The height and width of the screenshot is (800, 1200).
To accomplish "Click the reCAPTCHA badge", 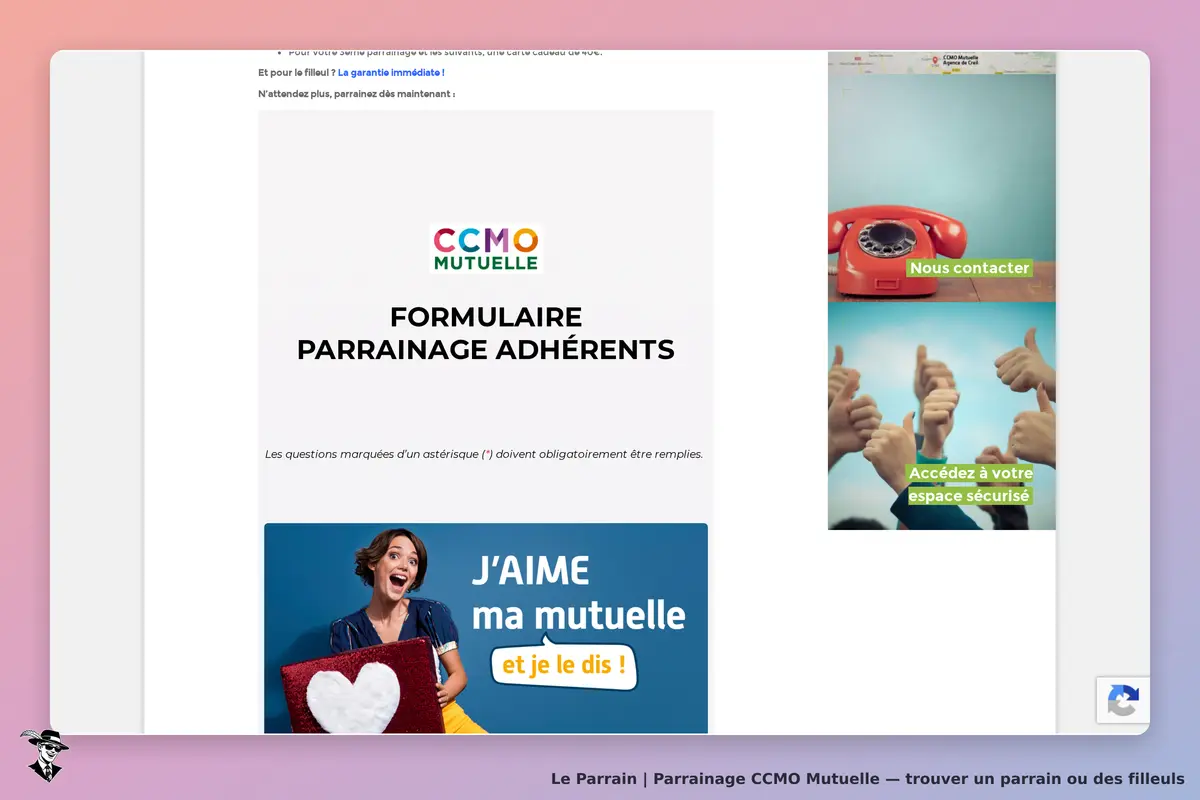I will click(x=1123, y=700).
